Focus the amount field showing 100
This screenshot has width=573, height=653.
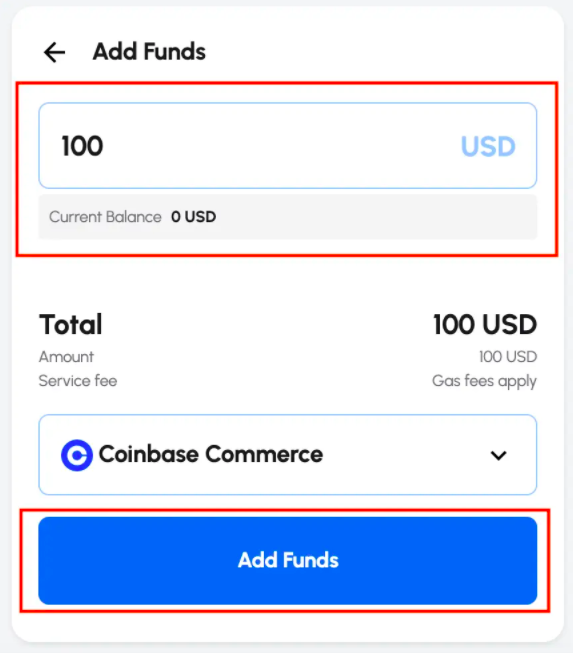[287, 145]
